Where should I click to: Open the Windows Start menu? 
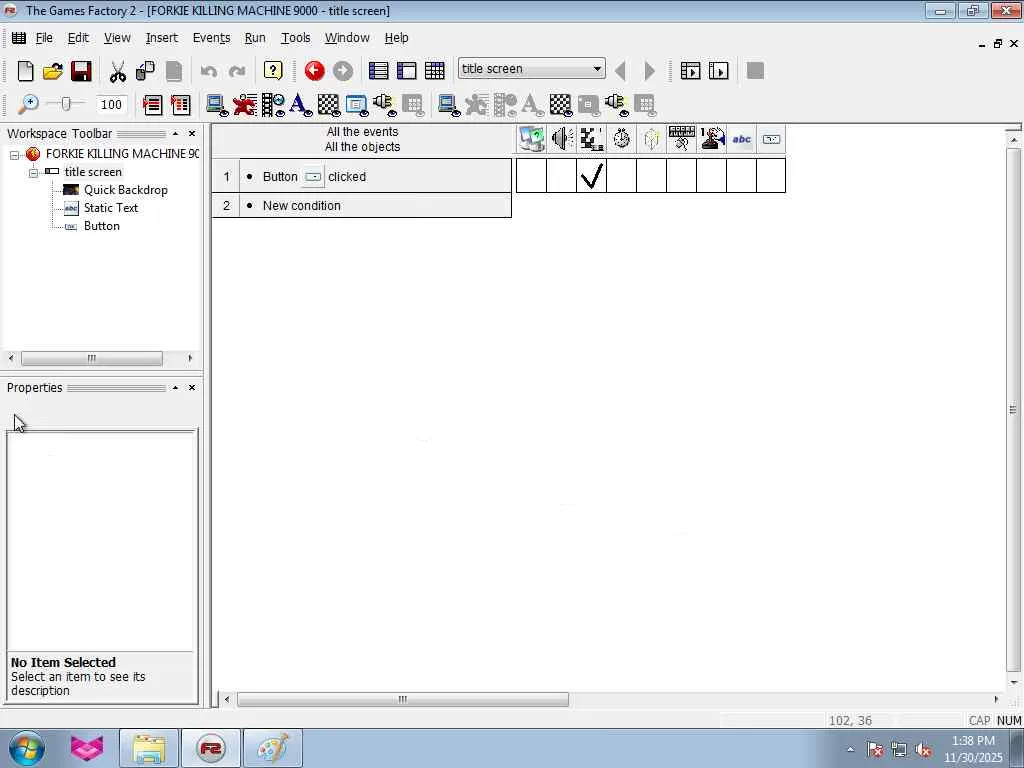coord(26,749)
